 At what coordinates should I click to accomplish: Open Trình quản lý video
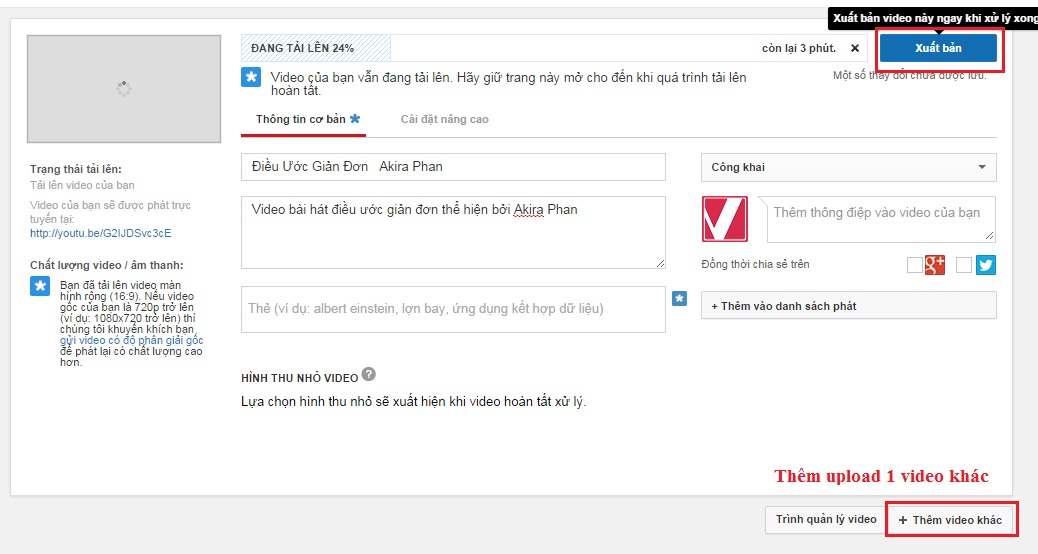(x=826, y=519)
